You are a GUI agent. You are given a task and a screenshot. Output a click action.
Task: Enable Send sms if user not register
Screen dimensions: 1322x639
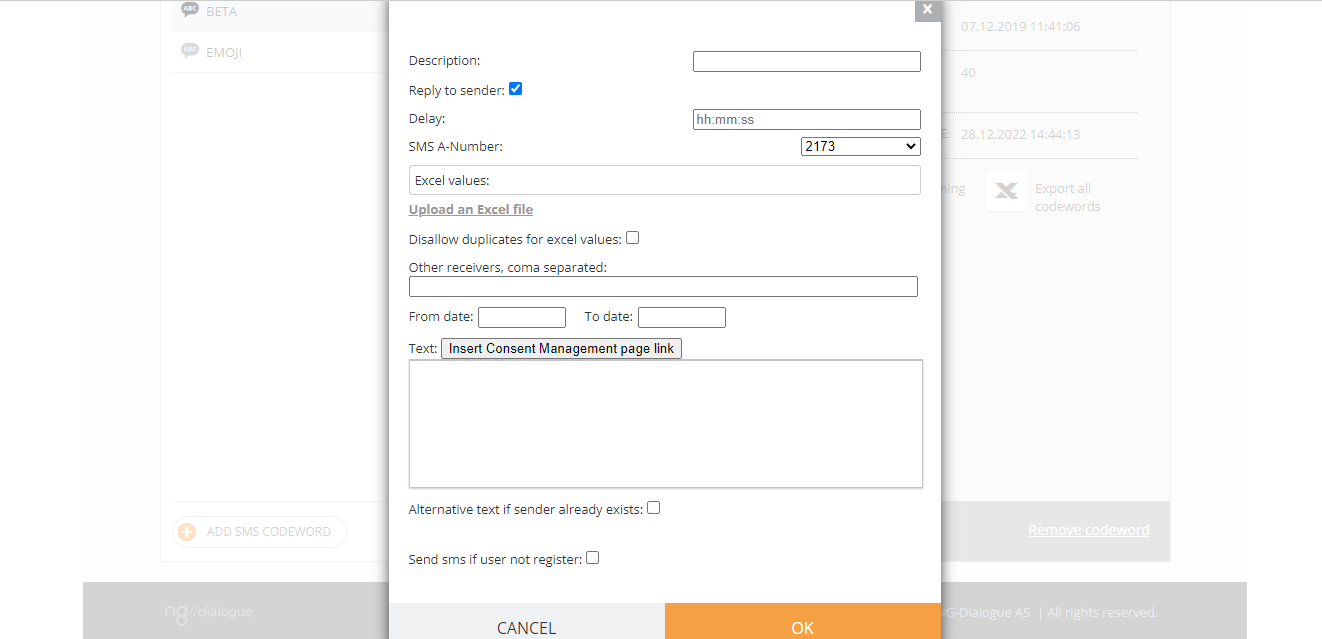pyautogui.click(x=592, y=558)
